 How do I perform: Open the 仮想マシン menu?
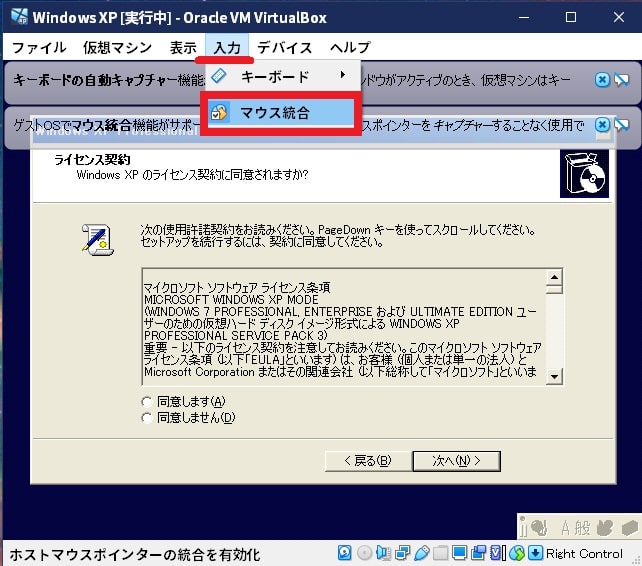click(118, 48)
